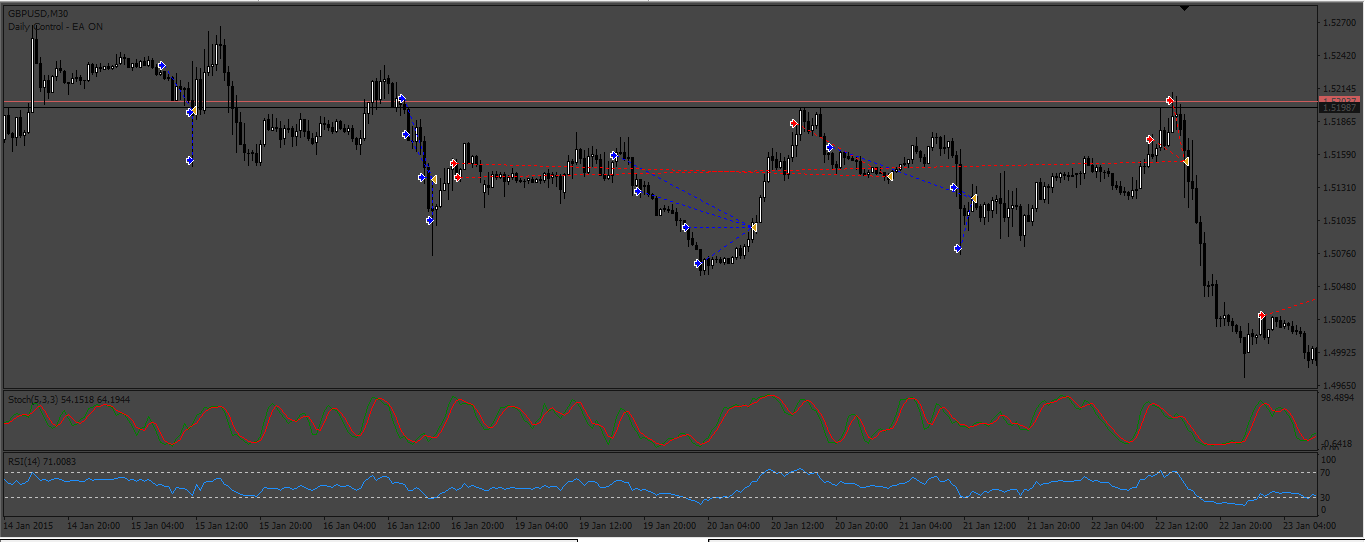Click the chart shift triangle at top
This screenshot has width=1365, height=542.
1185,8
